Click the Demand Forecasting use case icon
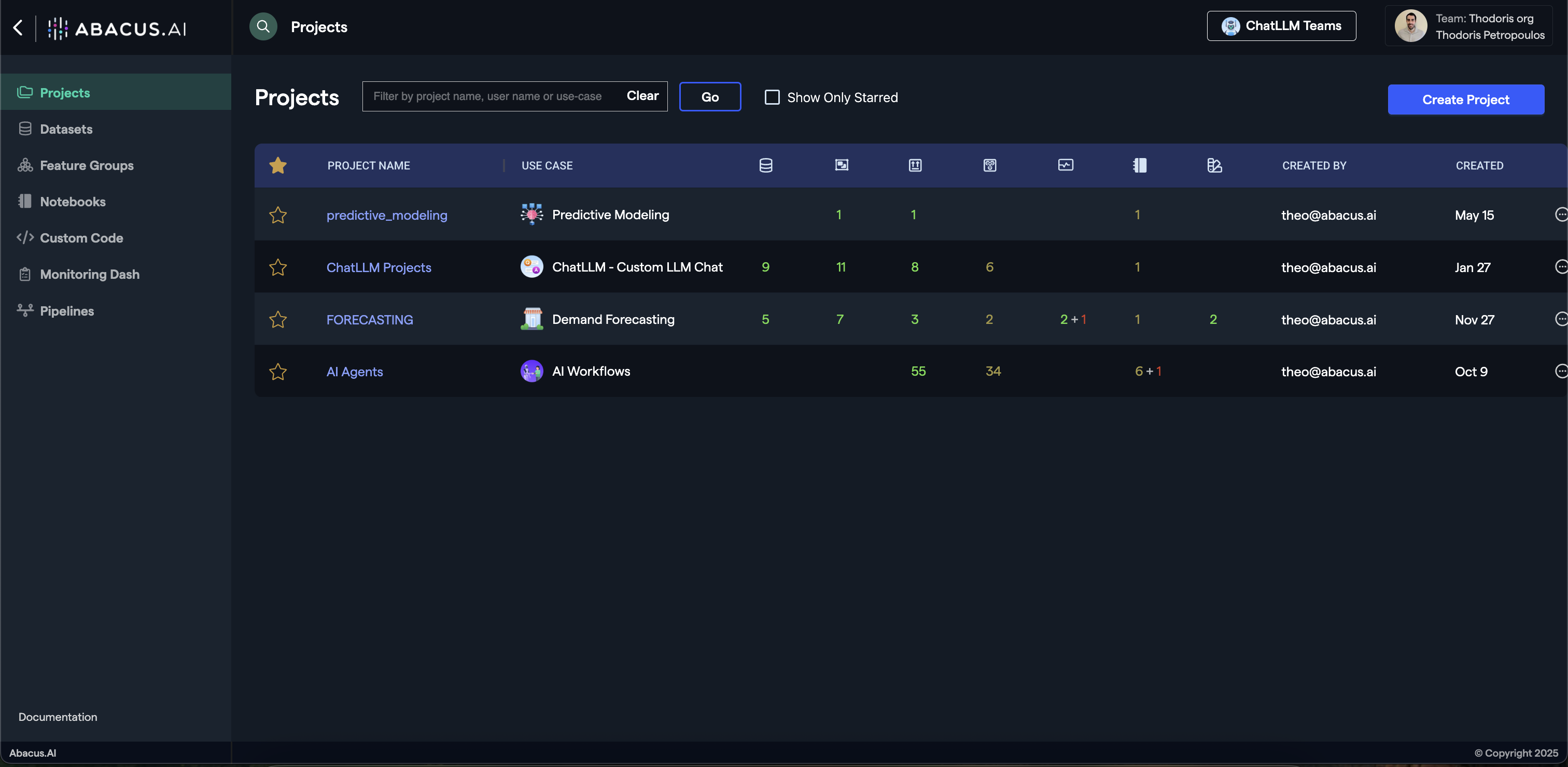Screen dimensions: 1568x767 (531, 319)
